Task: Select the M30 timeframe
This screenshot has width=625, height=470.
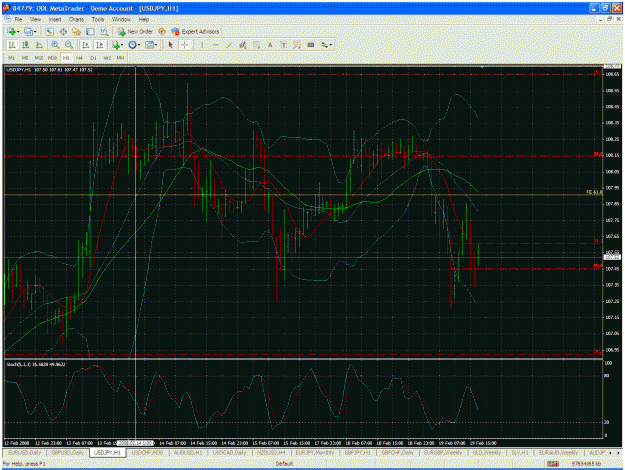Action: [x=52, y=58]
